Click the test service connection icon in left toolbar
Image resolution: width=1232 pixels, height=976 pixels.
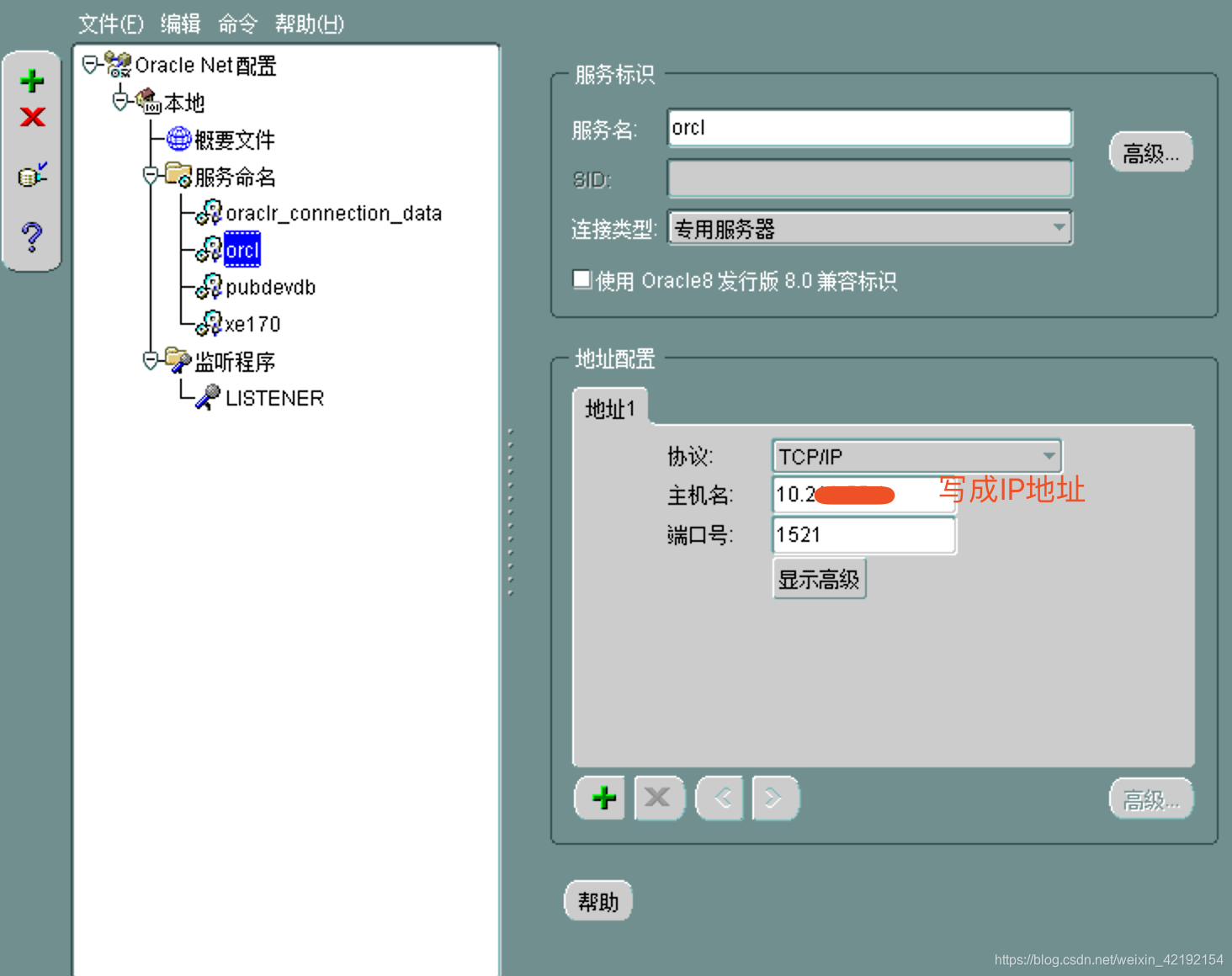pos(32,175)
